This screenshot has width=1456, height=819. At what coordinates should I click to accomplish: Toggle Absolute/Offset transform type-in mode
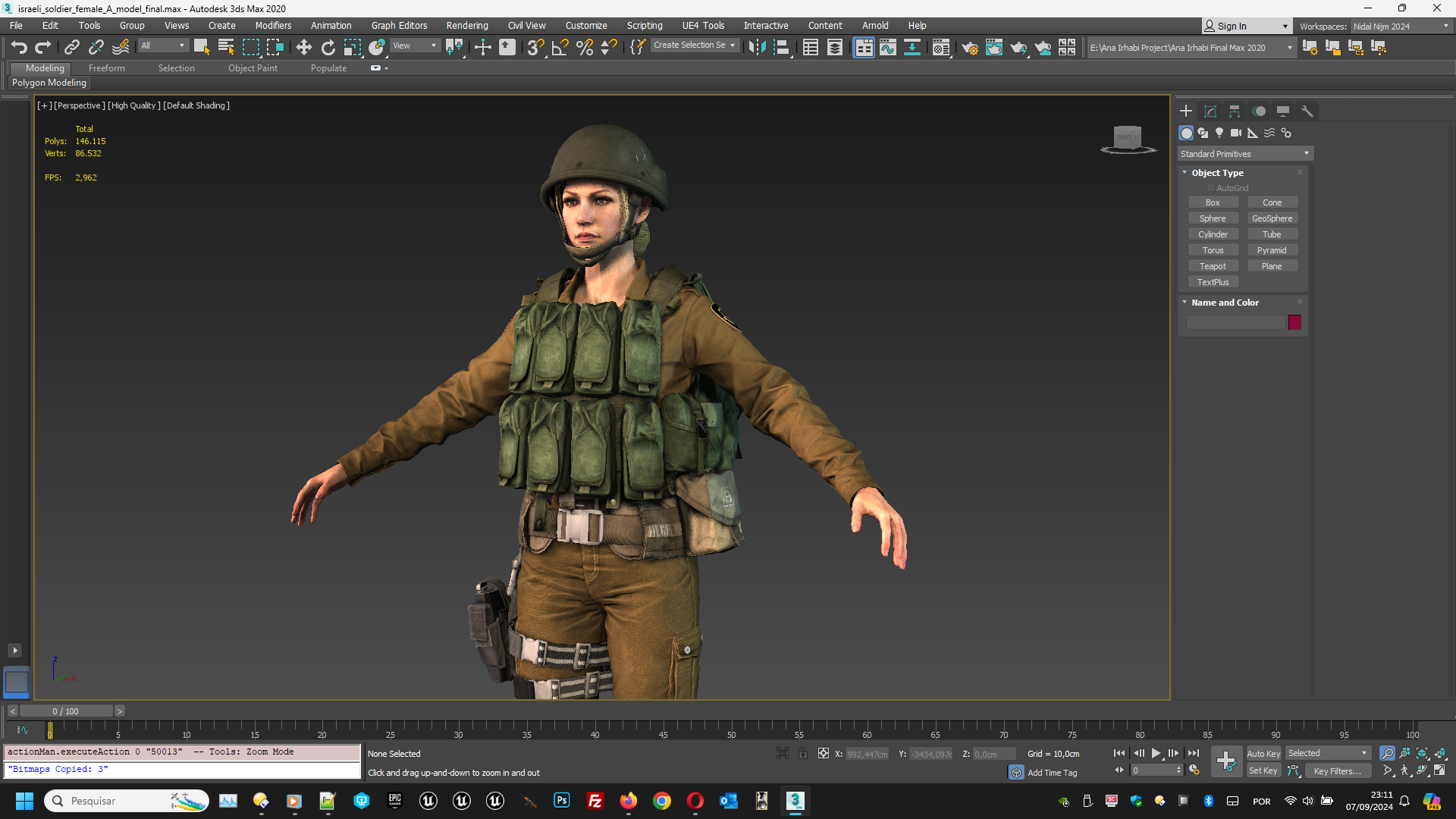pyautogui.click(x=824, y=754)
